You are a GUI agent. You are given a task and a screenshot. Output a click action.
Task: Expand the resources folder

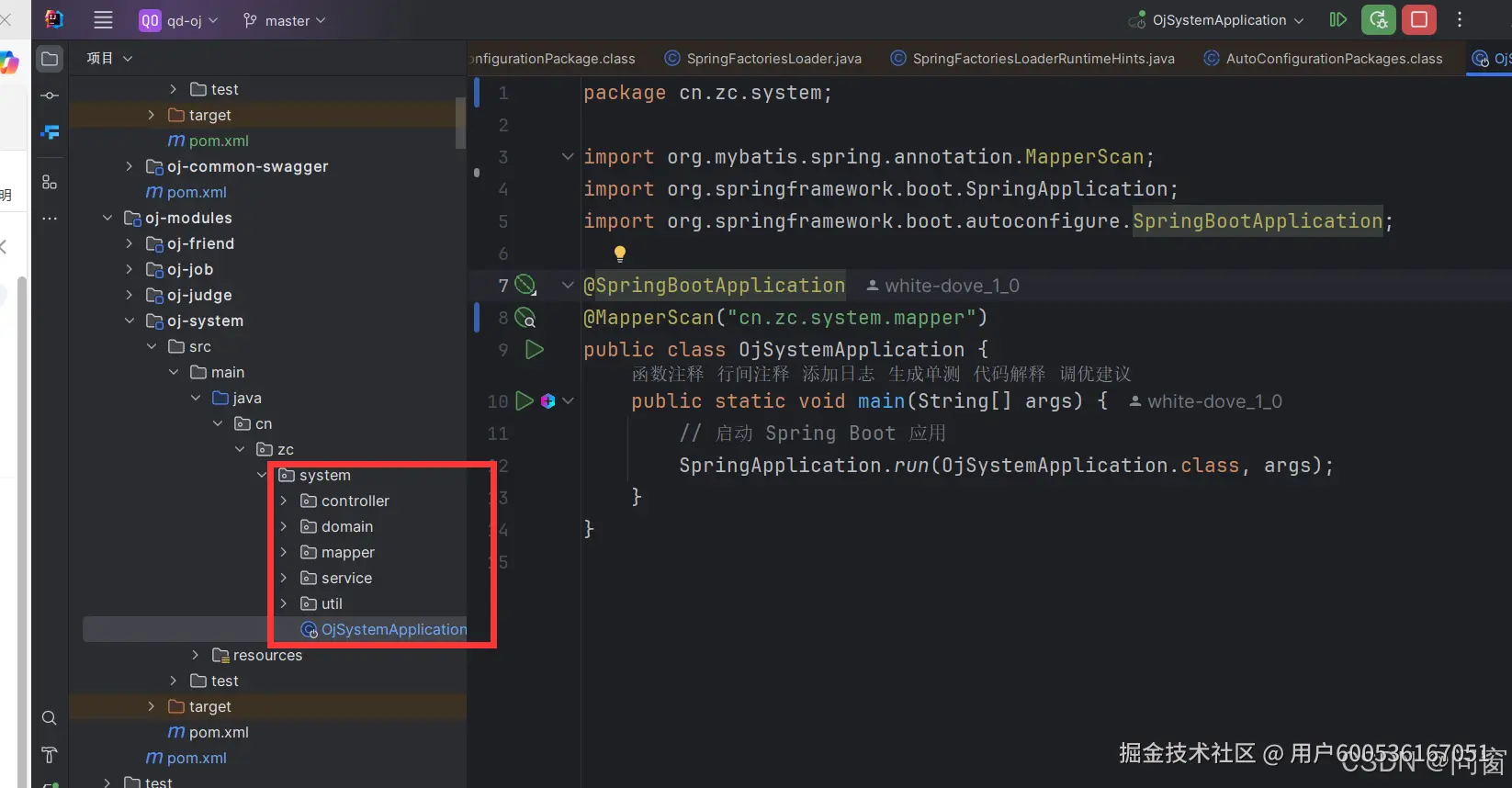click(196, 655)
